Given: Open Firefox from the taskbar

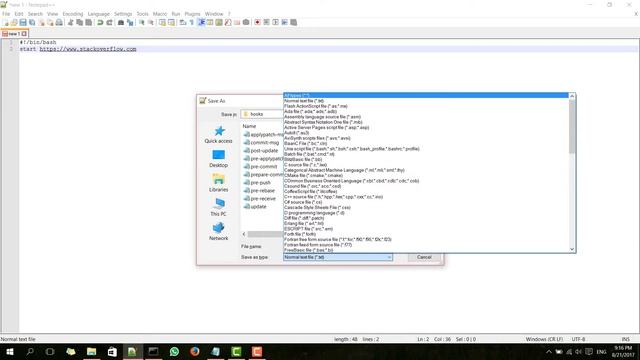Looking at the screenshot, I should [x=195, y=351].
